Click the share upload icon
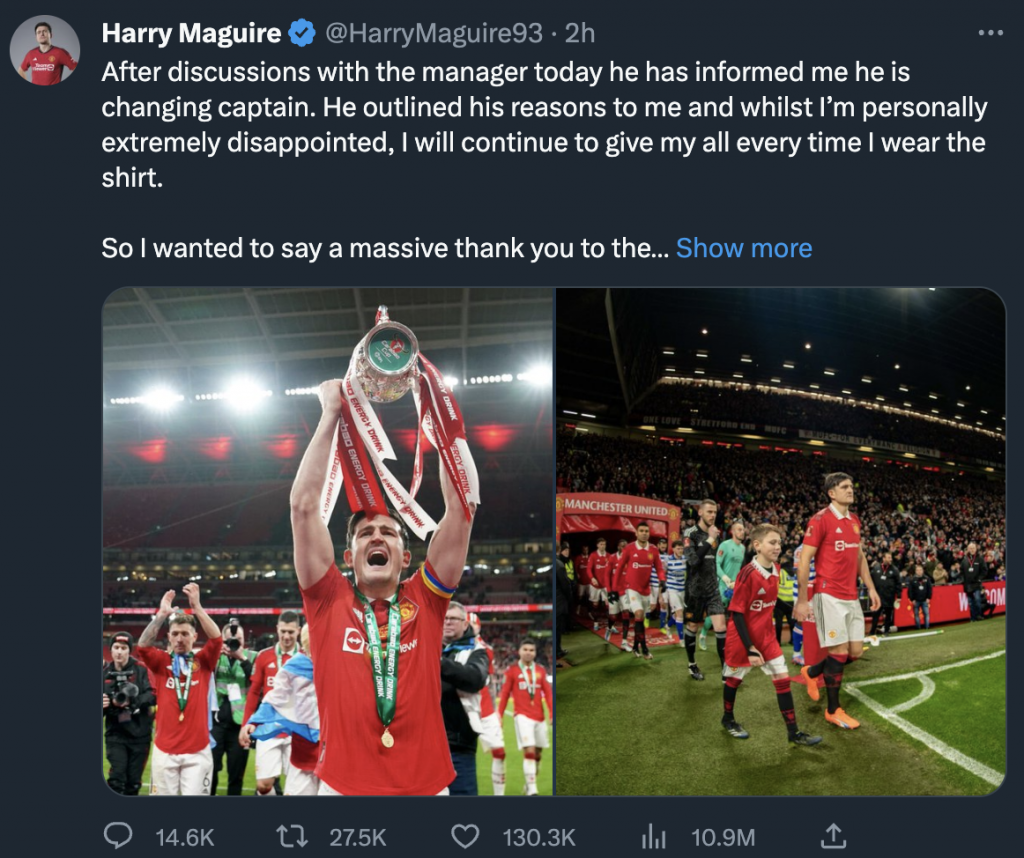 [x=833, y=835]
